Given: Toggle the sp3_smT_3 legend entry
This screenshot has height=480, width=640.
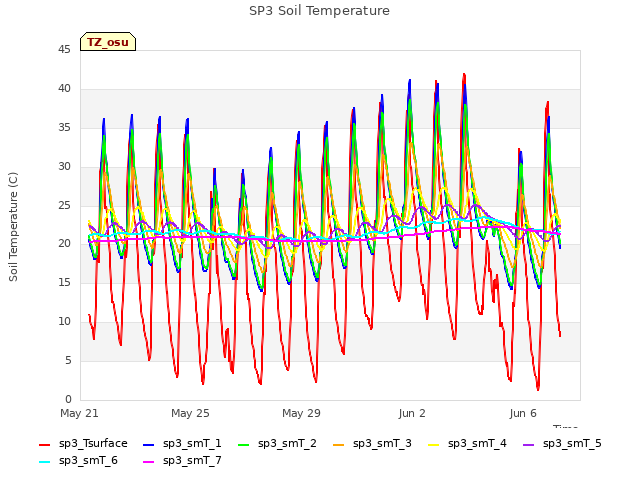Looking at the screenshot, I should 372,444.
